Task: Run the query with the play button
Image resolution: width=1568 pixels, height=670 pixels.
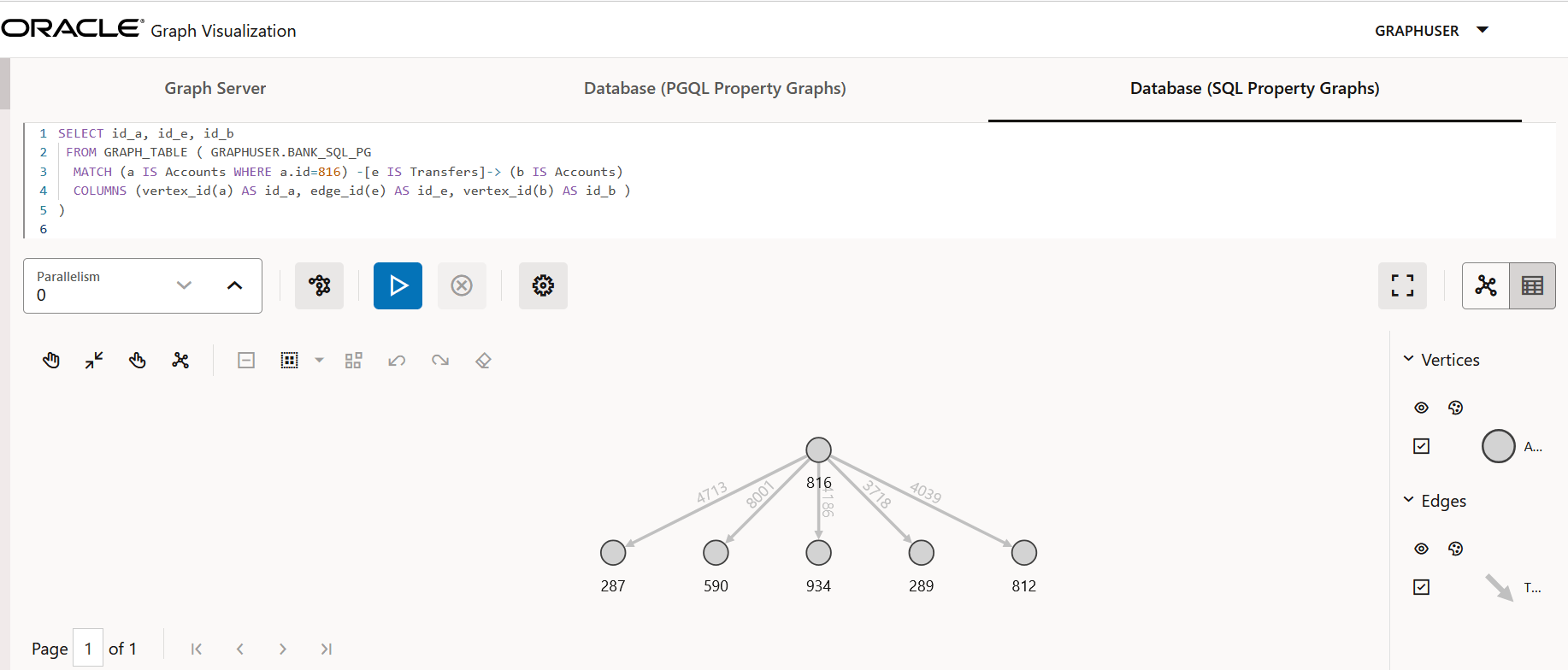Action: [398, 285]
